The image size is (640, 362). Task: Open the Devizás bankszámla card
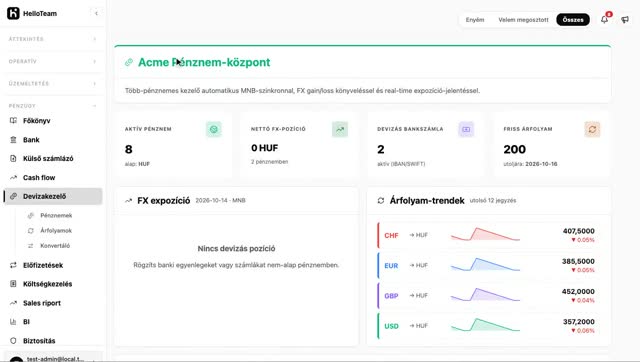click(426, 145)
